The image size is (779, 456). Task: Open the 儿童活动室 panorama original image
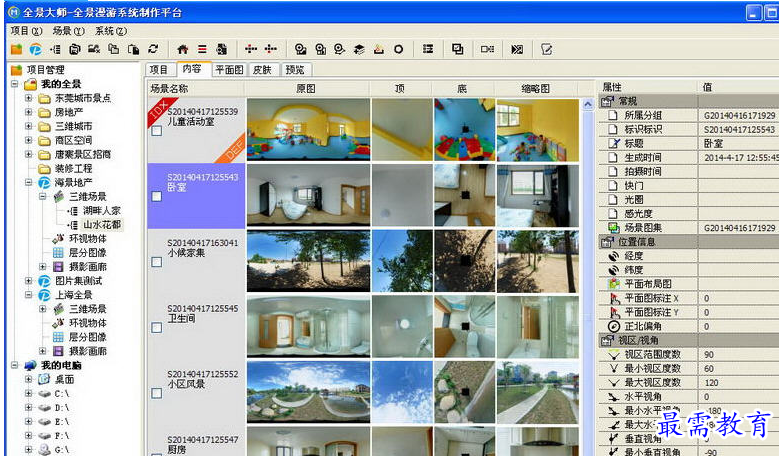(x=309, y=129)
